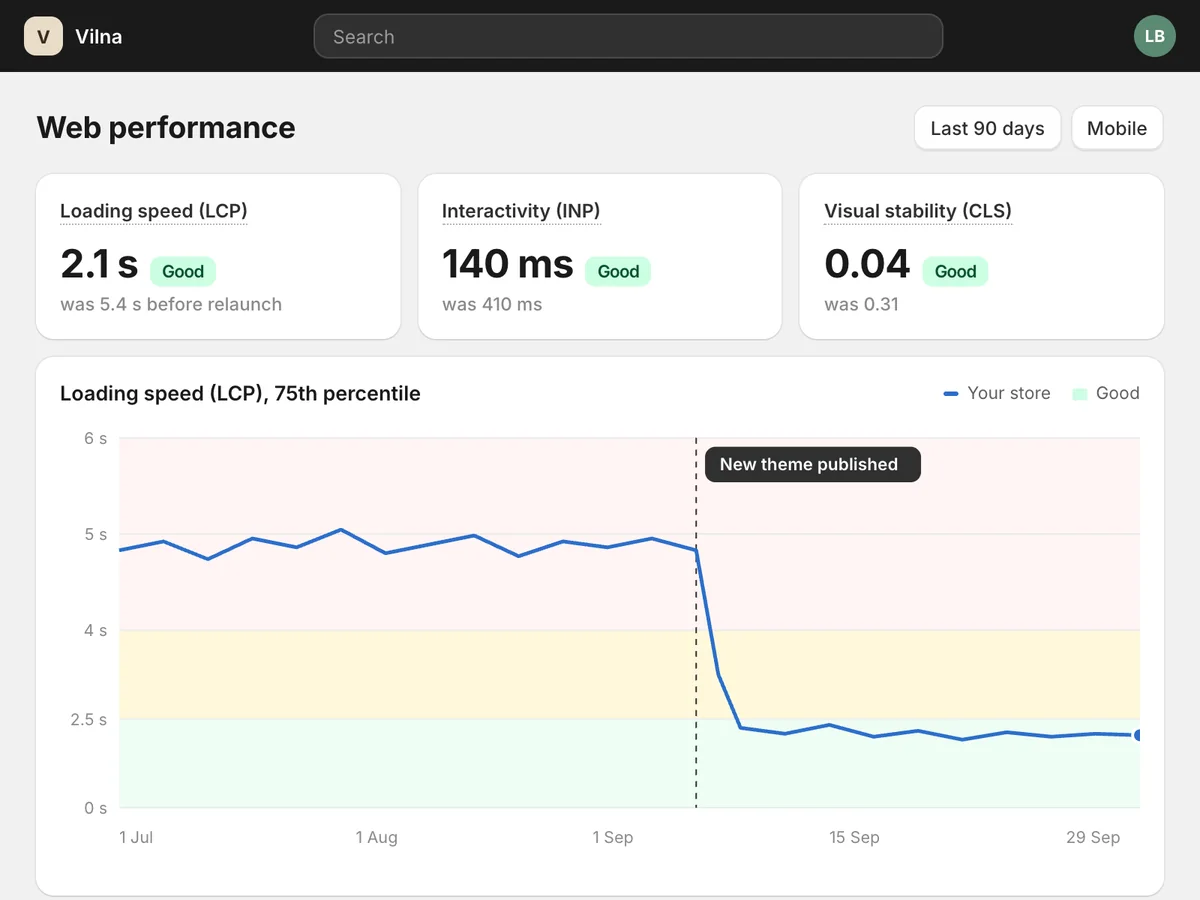The width and height of the screenshot is (1200, 900).
Task: Select the Interactivity (INP) card title
Action: [x=521, y=211]
